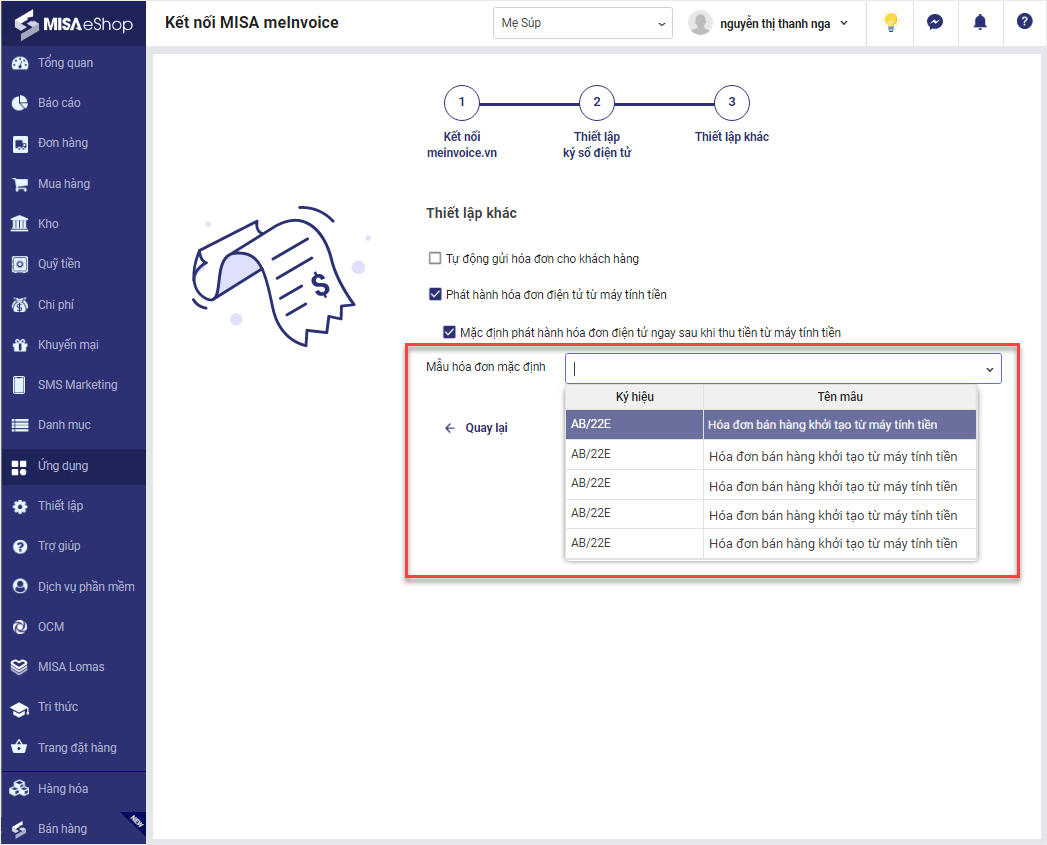Go to step 2 Thiết lập ký số điện tử
The width and height of the screenshot is (1047, 845).
[x=597, y=103]
